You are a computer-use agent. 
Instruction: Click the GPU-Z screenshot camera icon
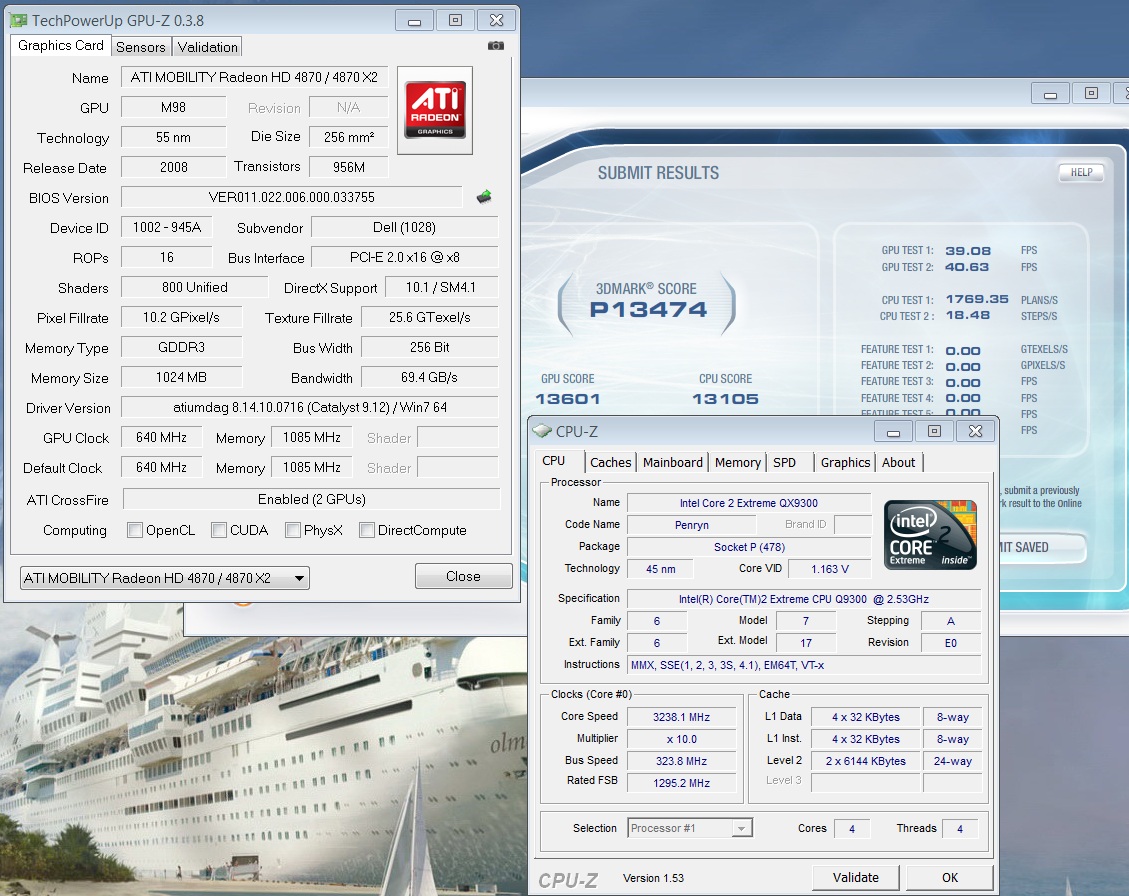tap(496, 46)
